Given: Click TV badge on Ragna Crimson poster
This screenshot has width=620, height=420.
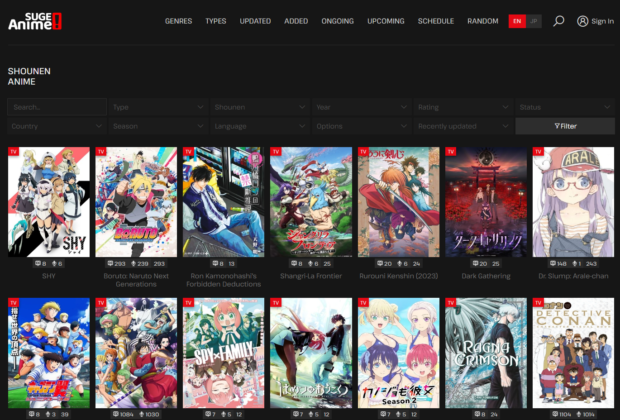Looking at the screenshot, I should [x=452, y=302].
